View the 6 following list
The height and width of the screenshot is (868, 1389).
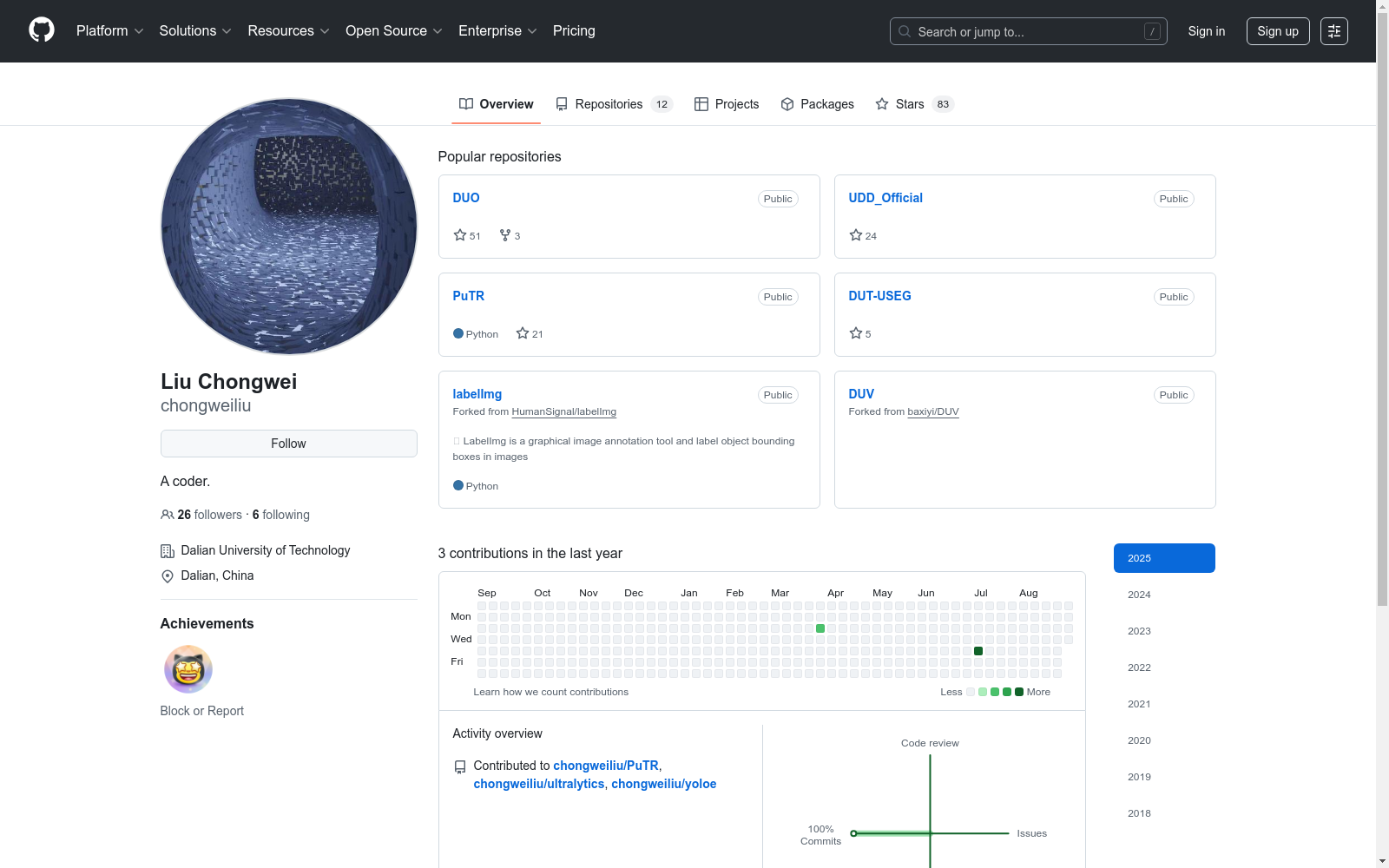pos(281,515)
